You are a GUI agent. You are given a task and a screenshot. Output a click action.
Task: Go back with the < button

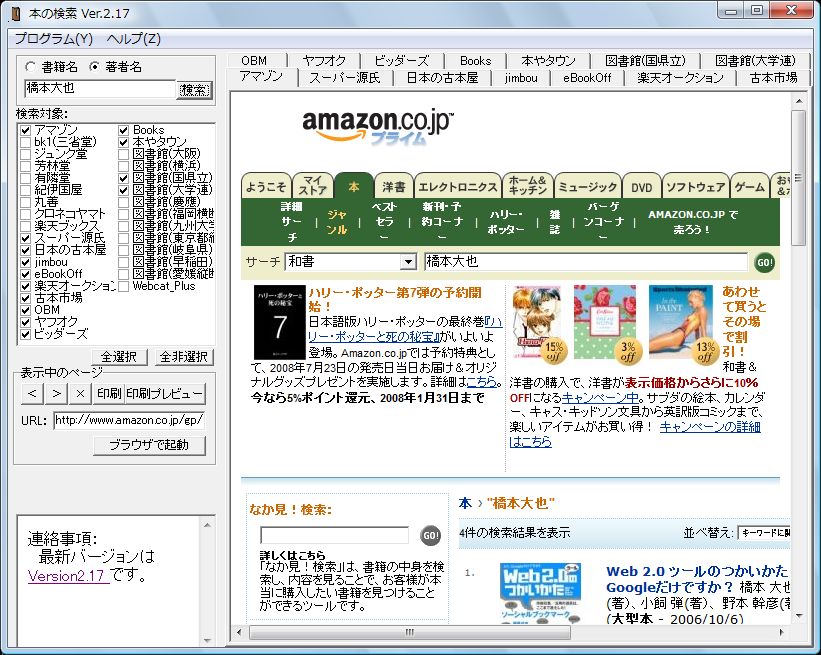(x=32, y=393)
